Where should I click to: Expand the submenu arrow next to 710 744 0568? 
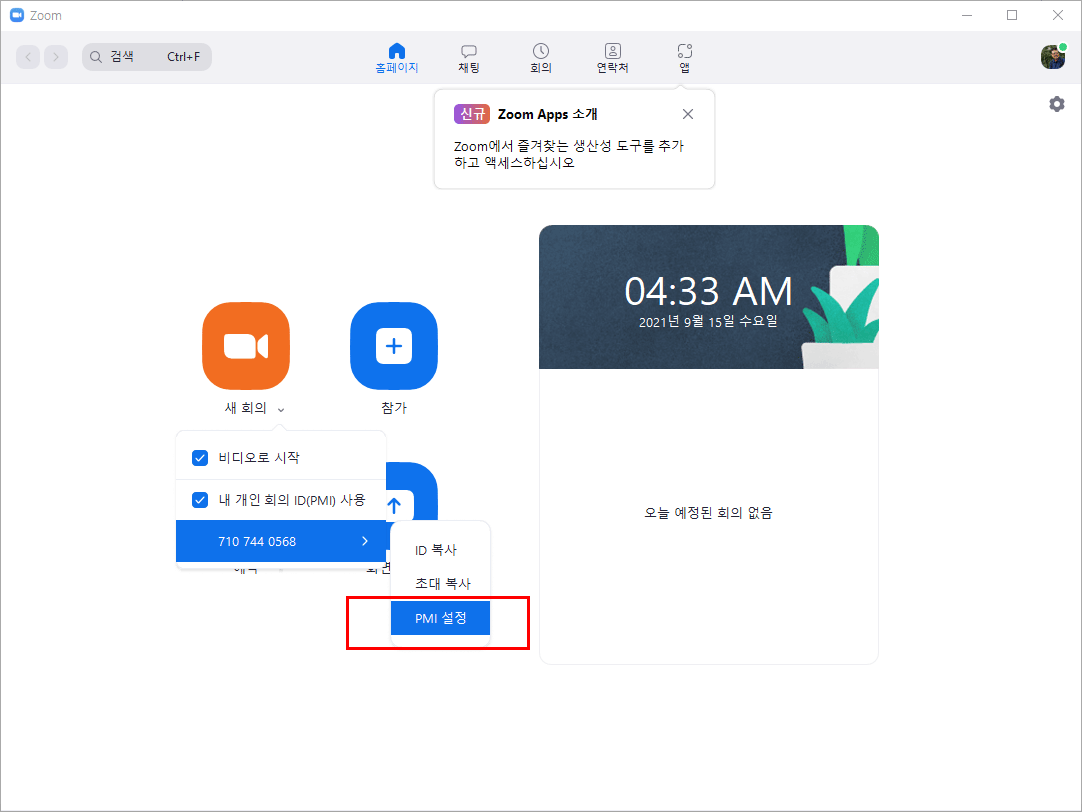pos(365,542)
